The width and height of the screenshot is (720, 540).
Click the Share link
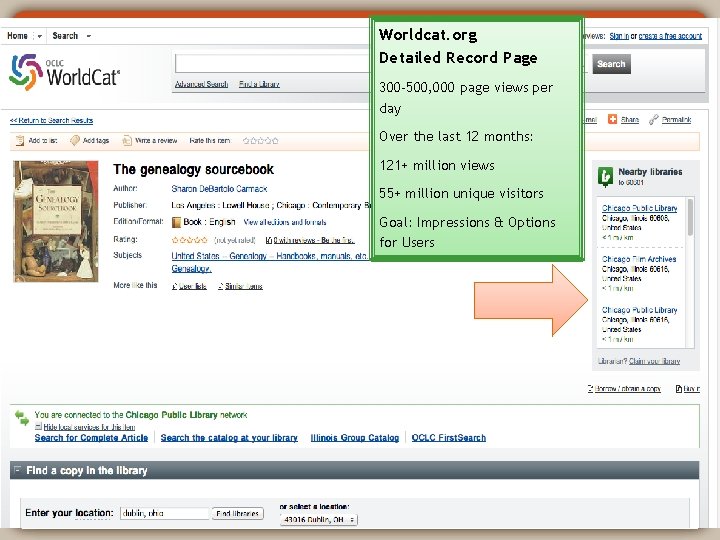click(x=630, y=120)
